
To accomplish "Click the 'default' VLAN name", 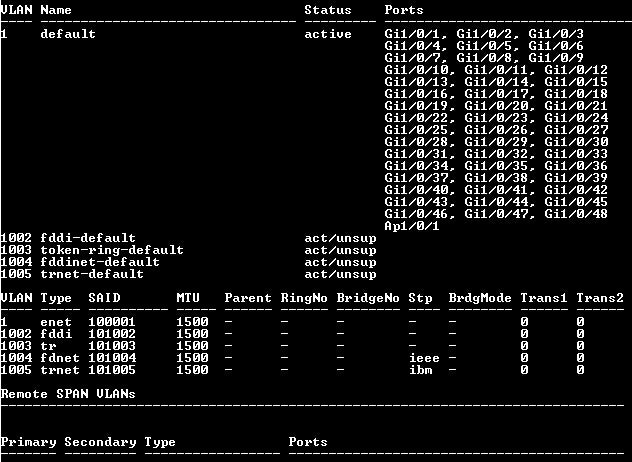I will pos(68,33).
